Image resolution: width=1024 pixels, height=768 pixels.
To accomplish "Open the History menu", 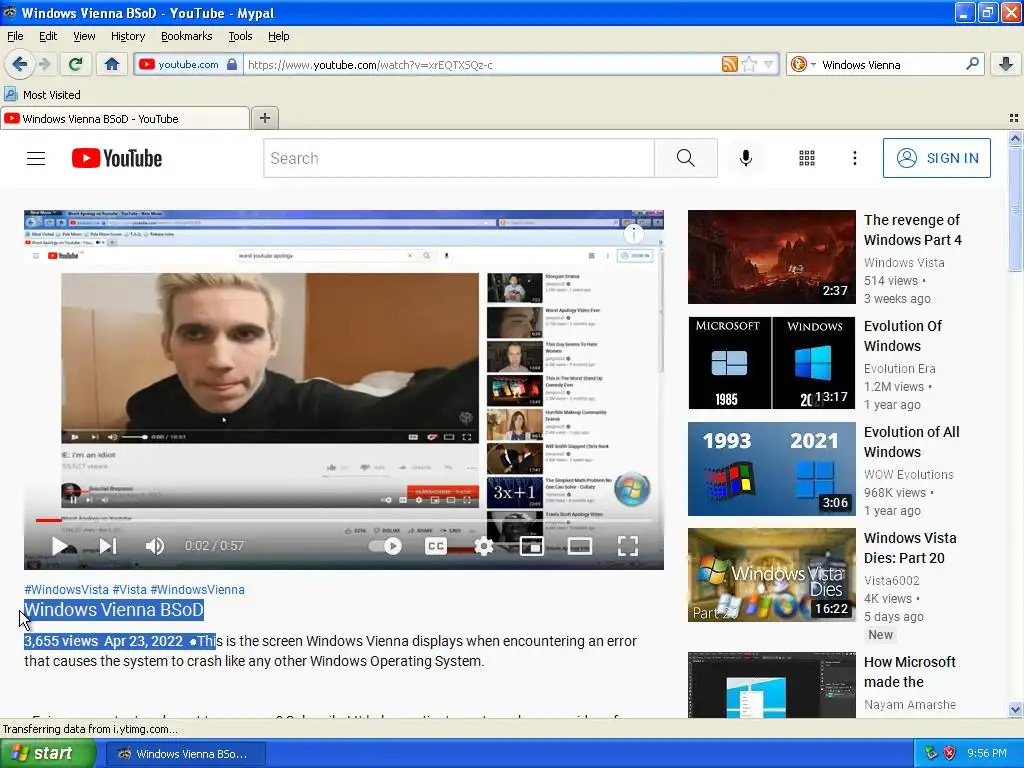I will coord(127,36).
